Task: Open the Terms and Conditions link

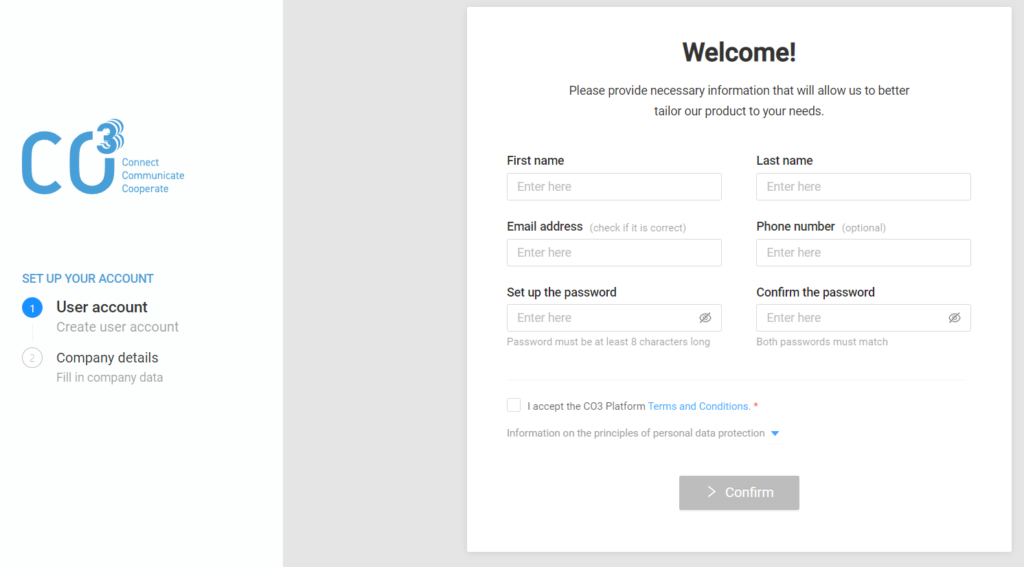Action: (699, 406)
